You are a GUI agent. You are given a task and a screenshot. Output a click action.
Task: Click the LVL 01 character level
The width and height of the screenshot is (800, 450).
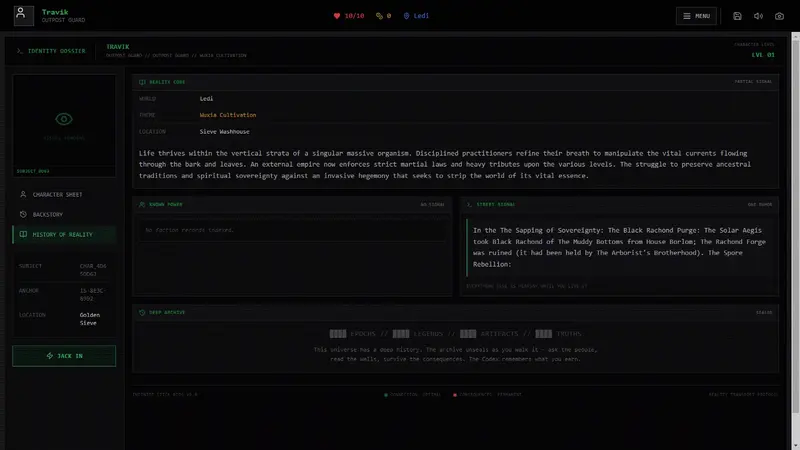pyautogui.click(x=763, y=55)
